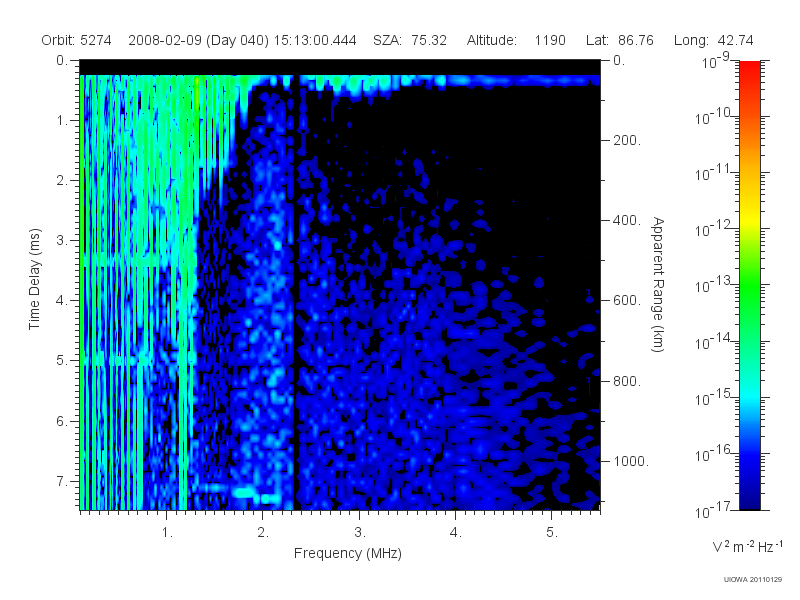Click the color bar unit label 'V² m⁻² Hz⁻¹'

pyautogui.click(x=747, y=546)
